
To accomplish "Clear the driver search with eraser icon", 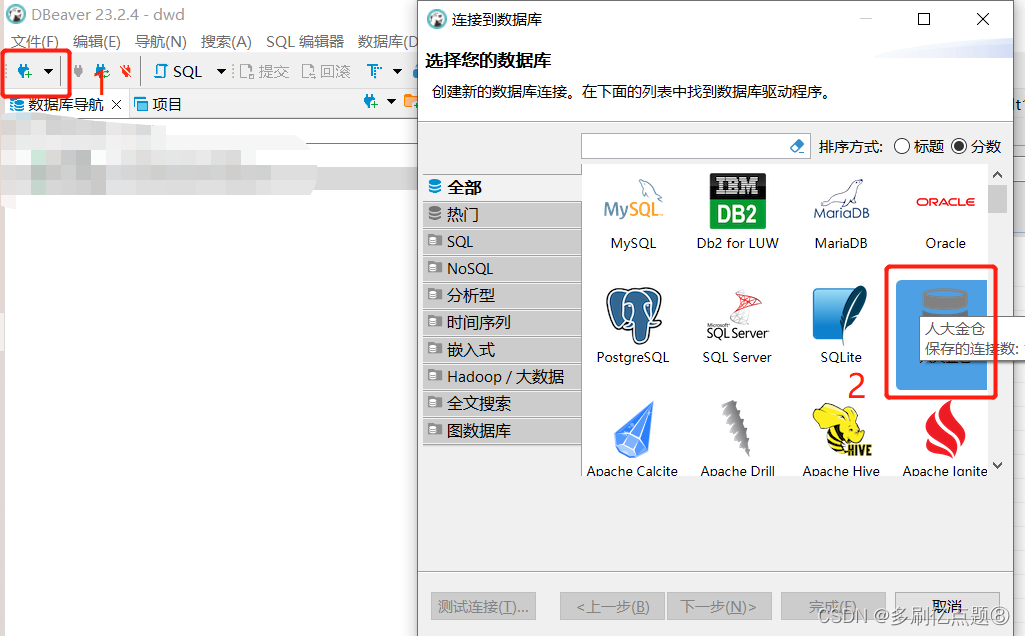I will point(797,146).
